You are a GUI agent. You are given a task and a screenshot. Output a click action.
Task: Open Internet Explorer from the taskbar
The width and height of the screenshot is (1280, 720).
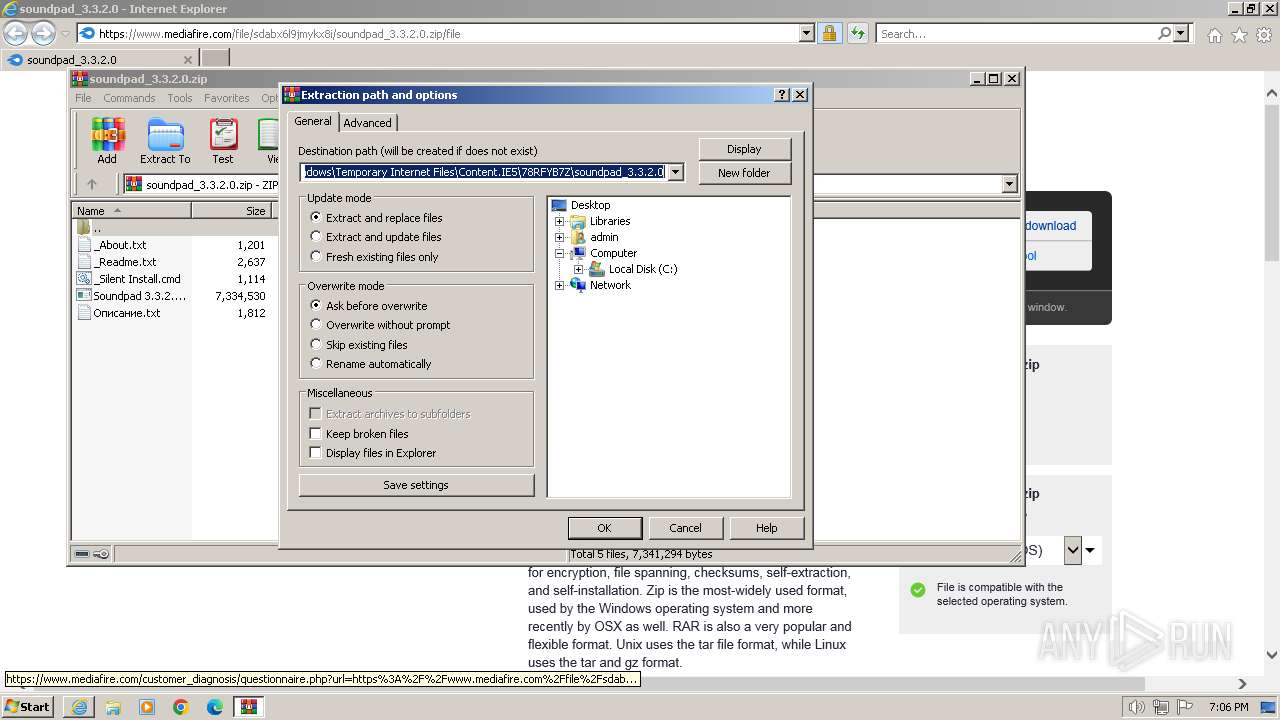79,707
